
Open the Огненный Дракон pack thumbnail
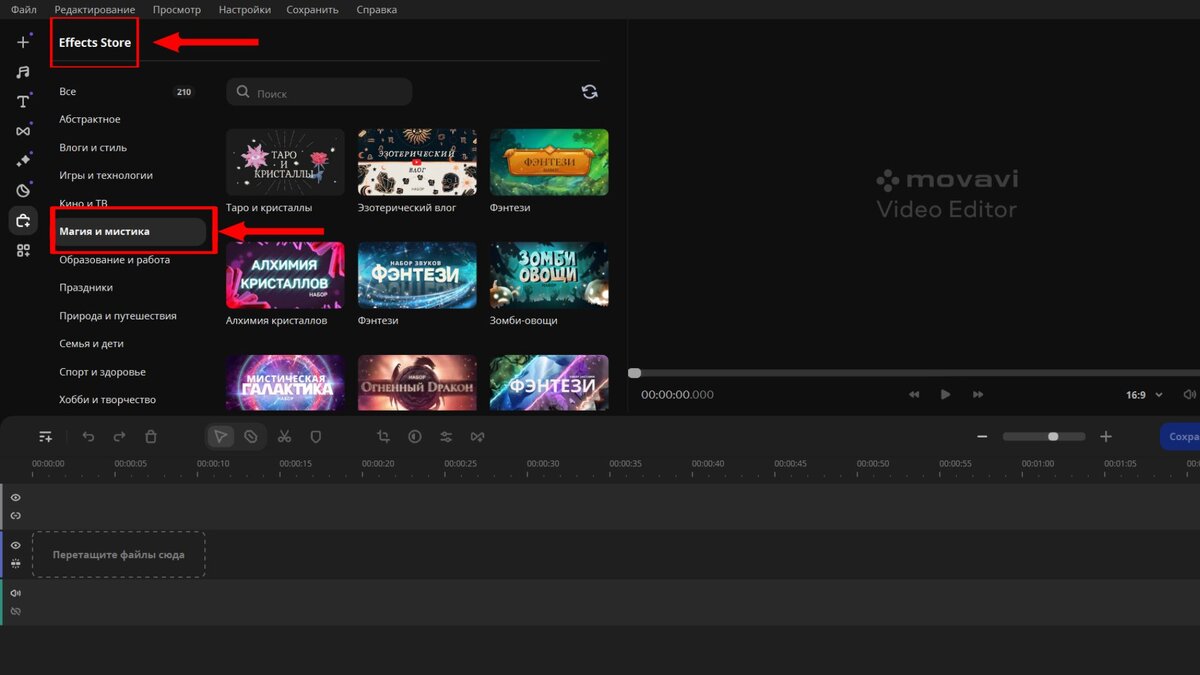[417, 383]
